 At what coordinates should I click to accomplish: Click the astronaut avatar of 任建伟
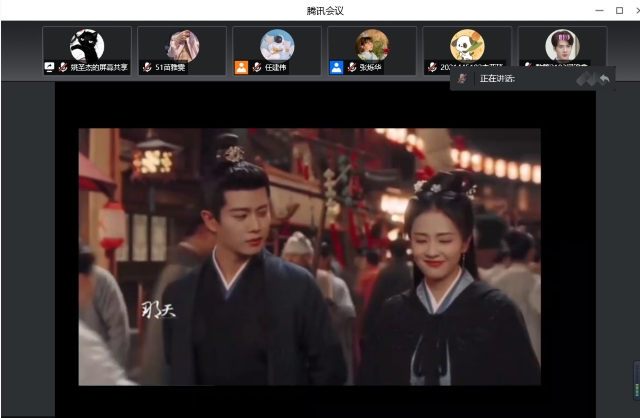pos(277,45)
